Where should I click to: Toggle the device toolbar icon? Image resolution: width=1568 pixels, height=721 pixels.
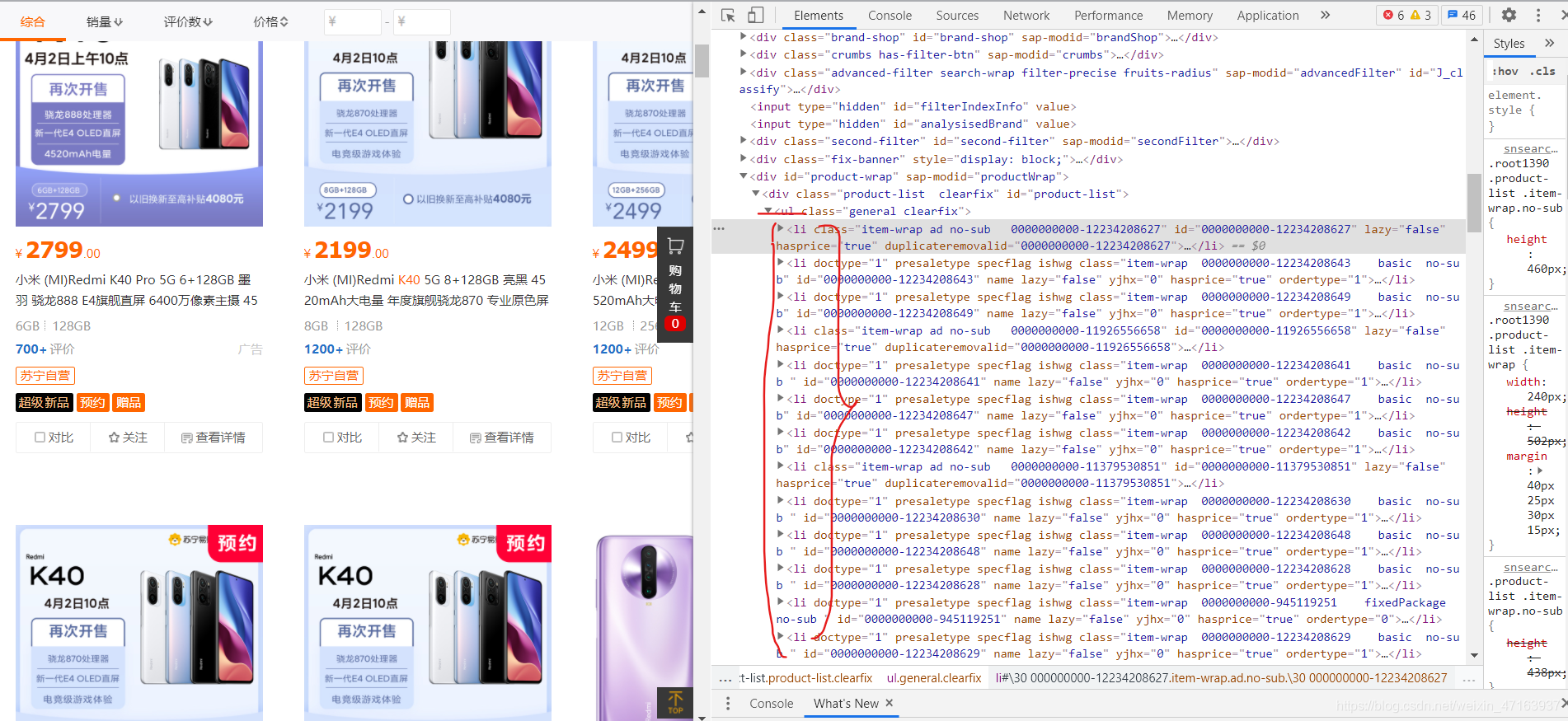click(x=755, y=15)
